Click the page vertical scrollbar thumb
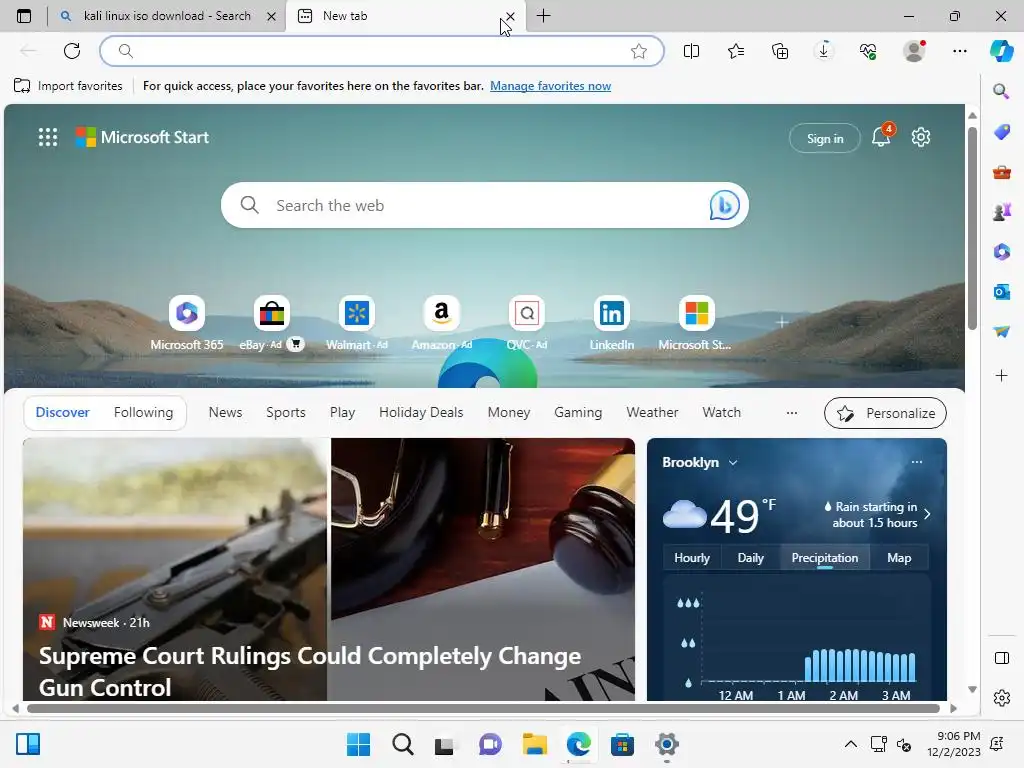Screen dimensions: 1024x768 tap(972, 229)
